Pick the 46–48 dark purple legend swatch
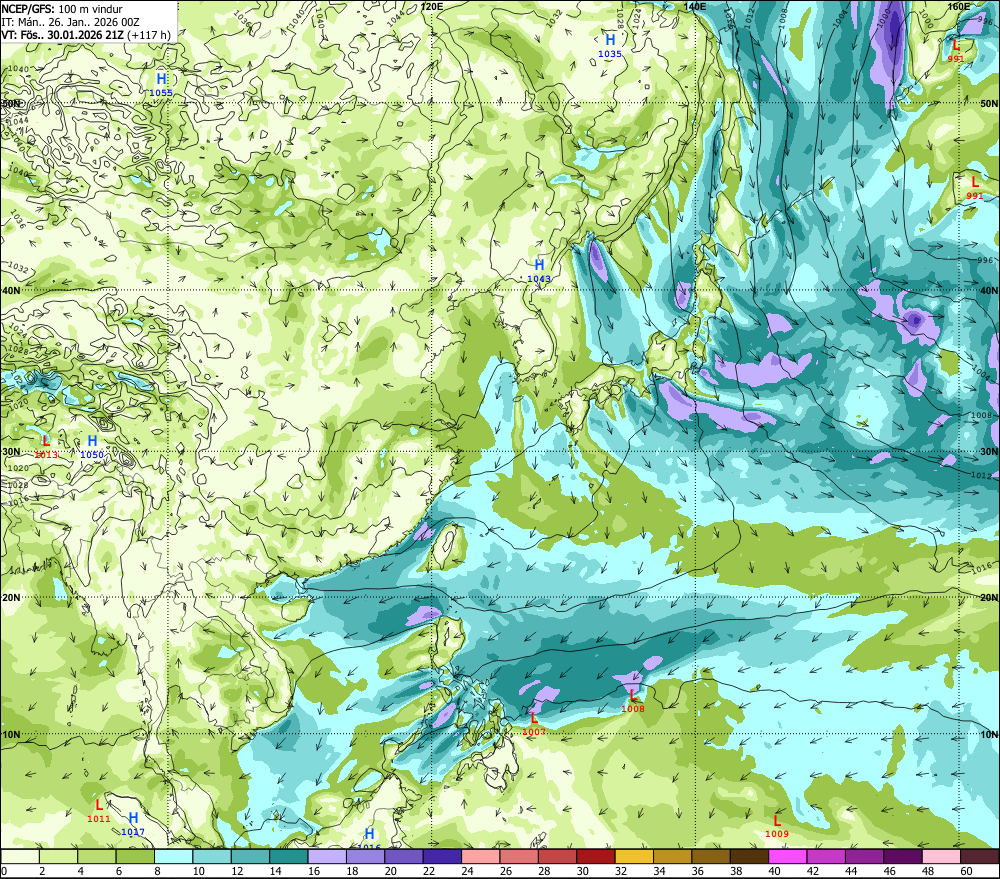 pyautogui.click(x=904, y=856)
